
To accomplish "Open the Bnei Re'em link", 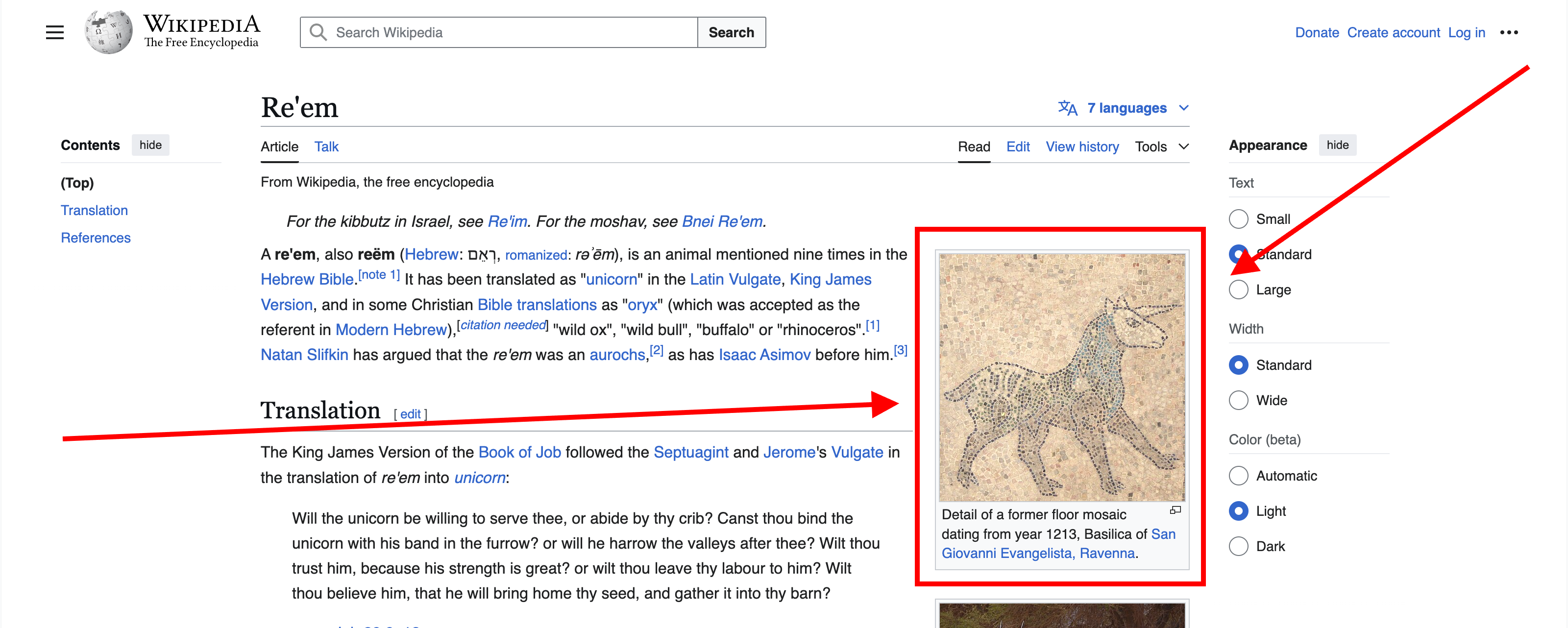I will pyautogui.click(x=722, y=221).
